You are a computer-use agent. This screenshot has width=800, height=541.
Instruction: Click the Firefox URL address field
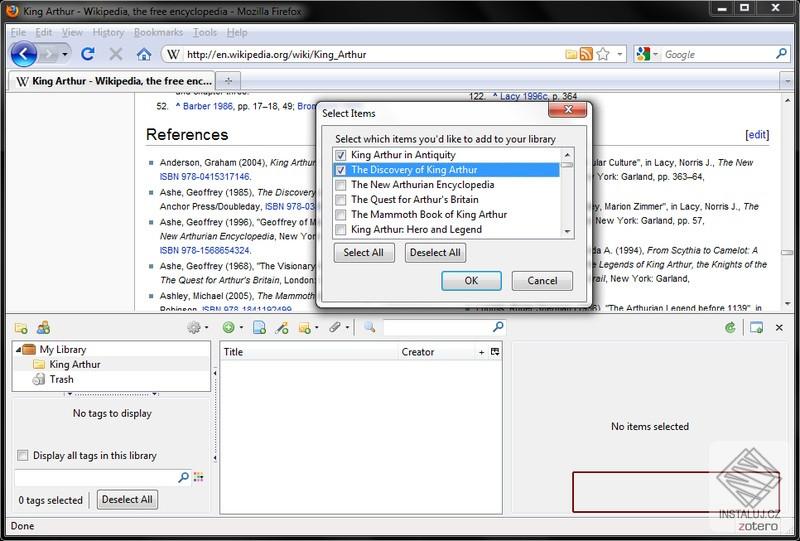[372, 54]
